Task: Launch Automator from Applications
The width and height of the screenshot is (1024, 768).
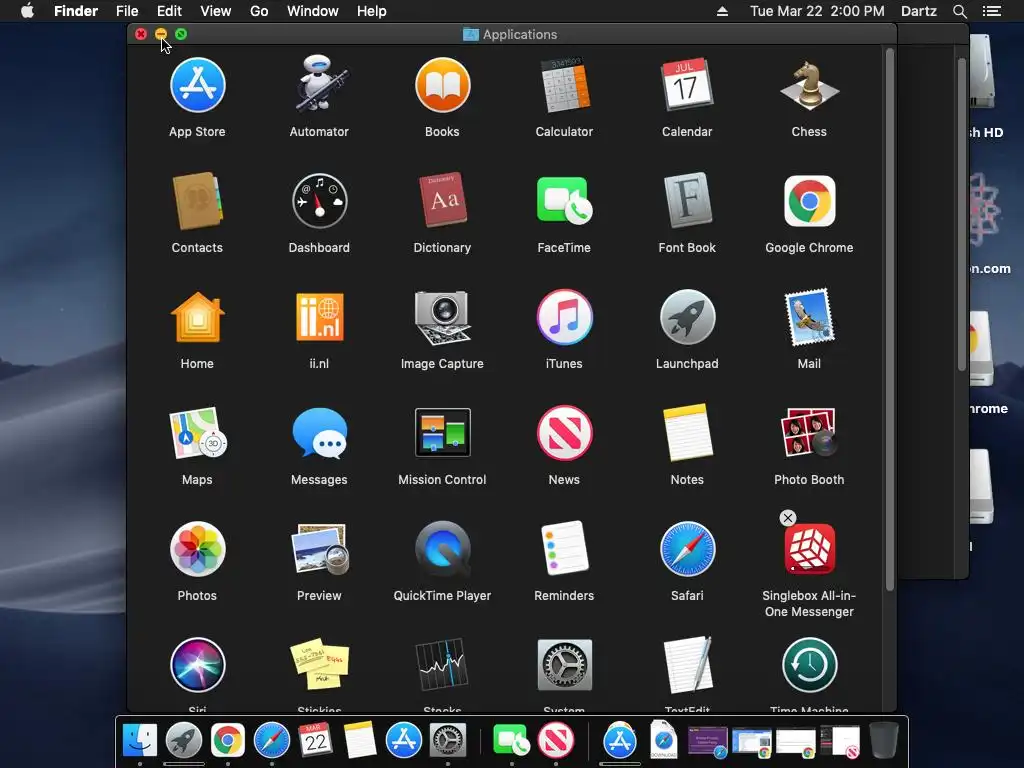Action: point(319,84)
